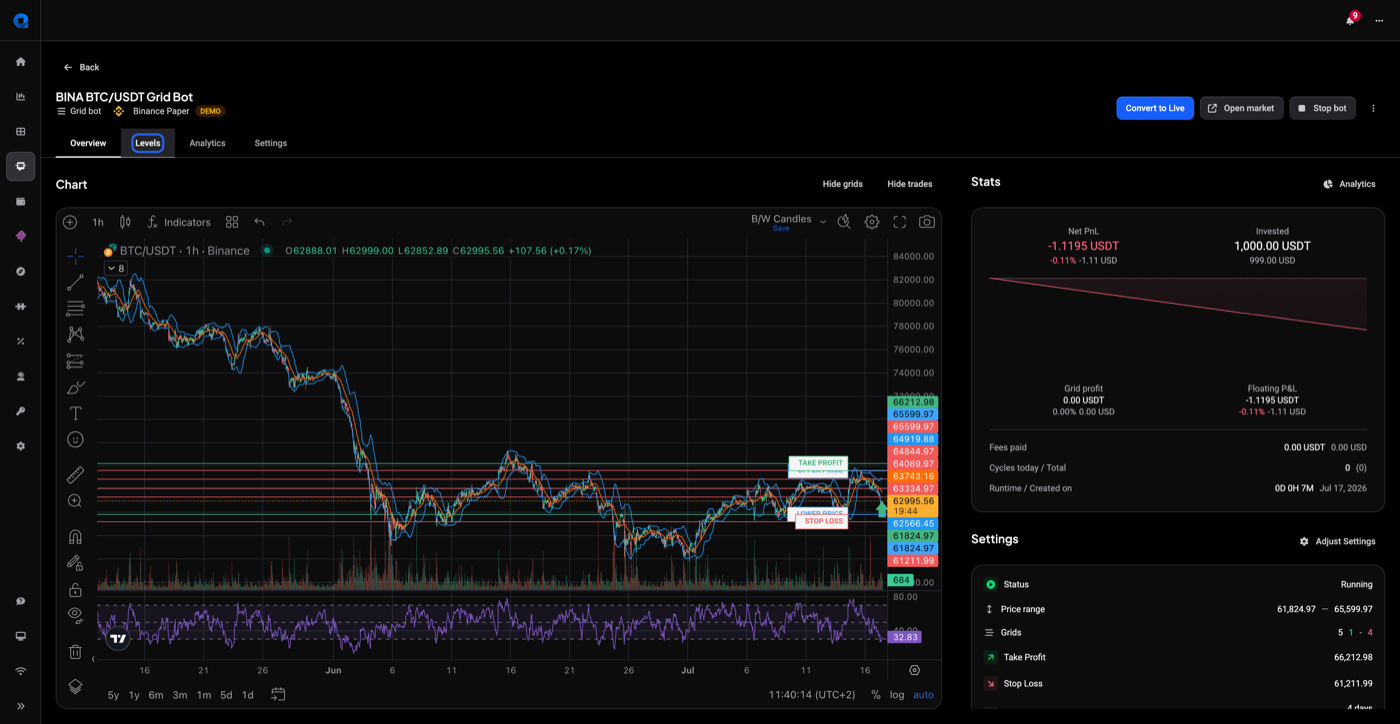Open the notifications bell icon
Image resolution: width=1400 pixels, height=724 pixels.
point(1350,20)
